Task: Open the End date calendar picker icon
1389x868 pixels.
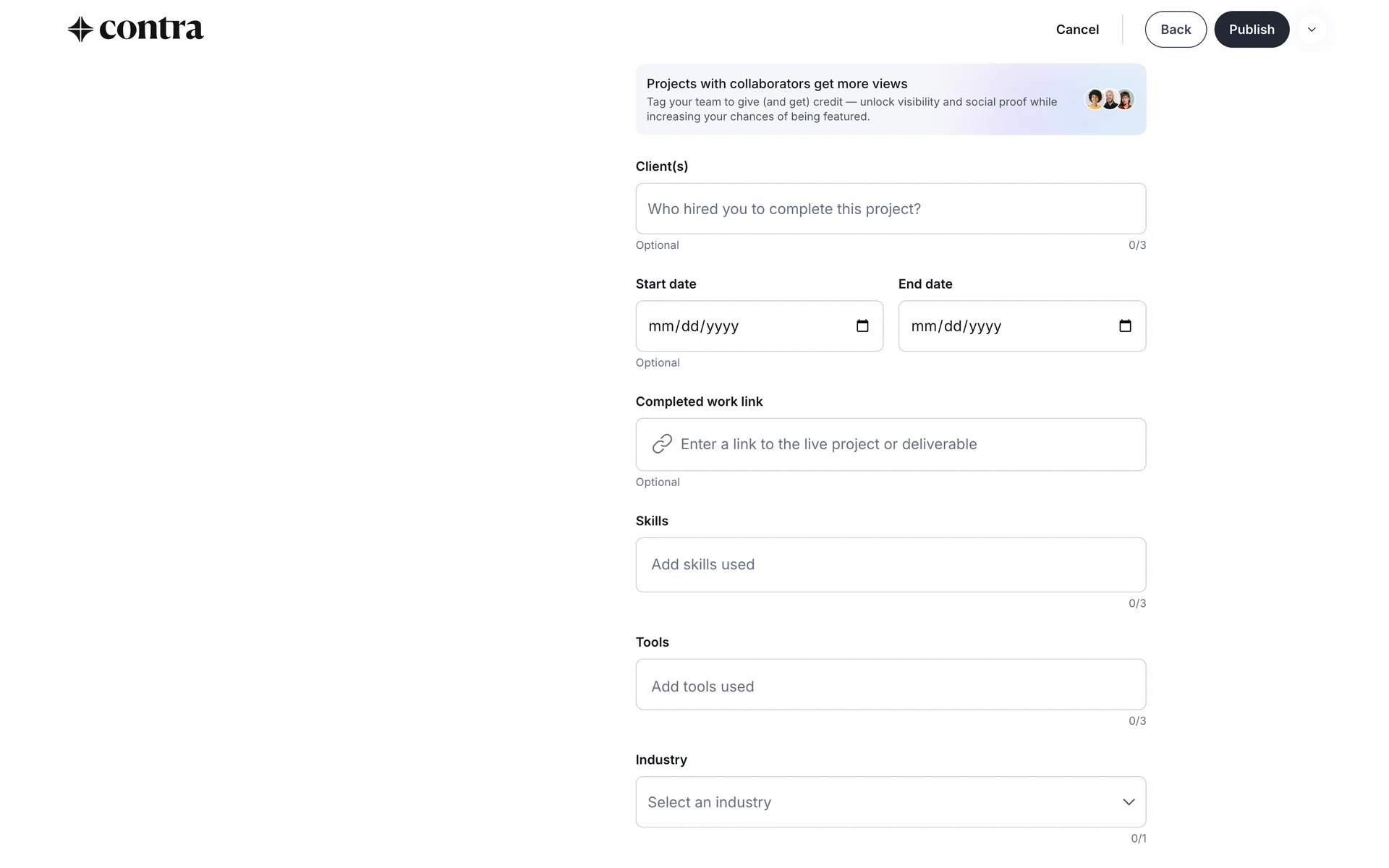Action: [1125, 326]
